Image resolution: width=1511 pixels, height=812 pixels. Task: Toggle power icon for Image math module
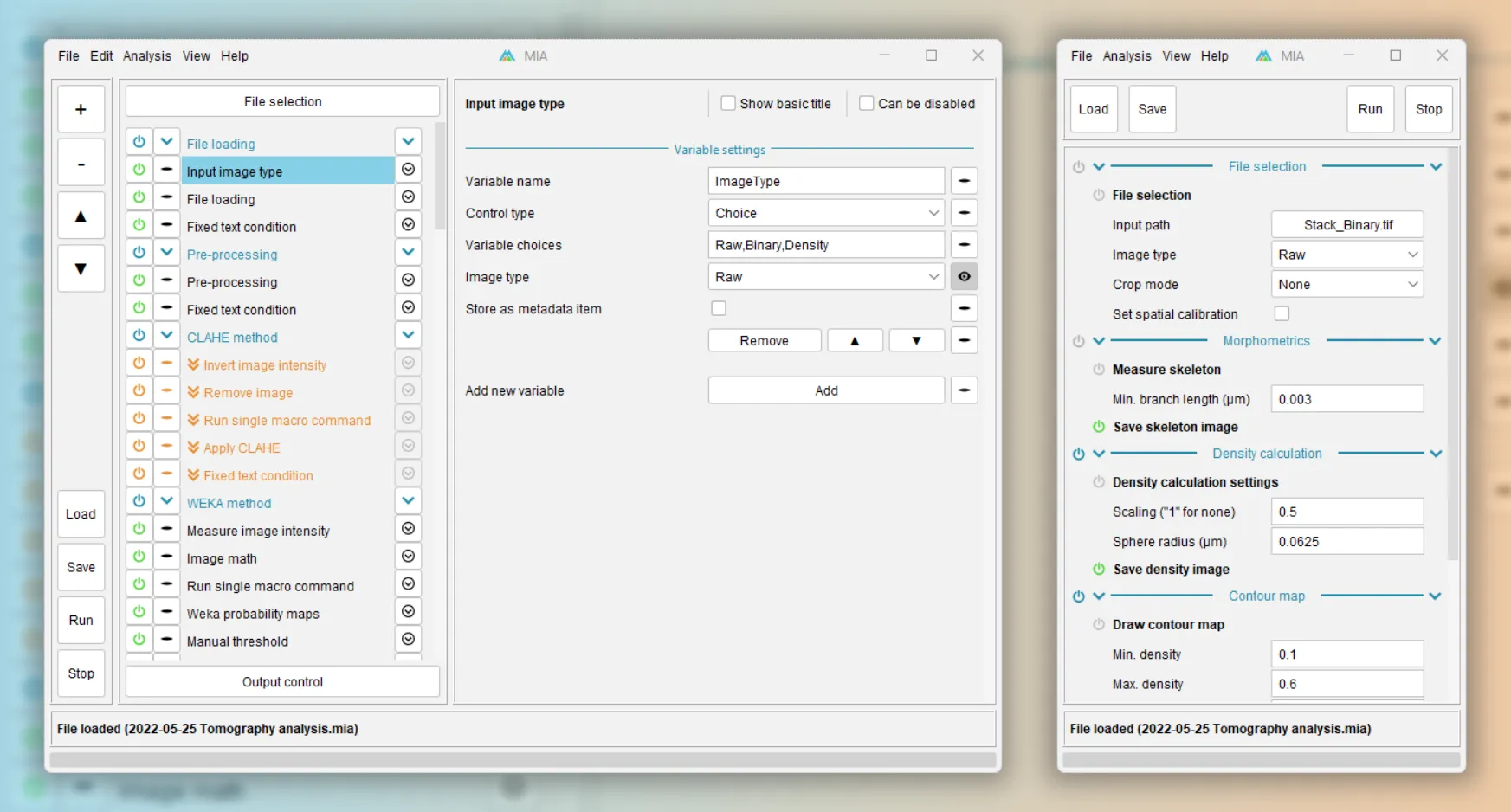click(139, 557)
